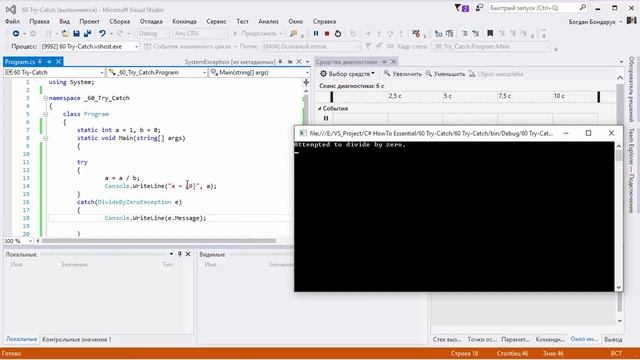640x360 pixels.
Task: Open the Анализ menu
Action: pos(268,21)
